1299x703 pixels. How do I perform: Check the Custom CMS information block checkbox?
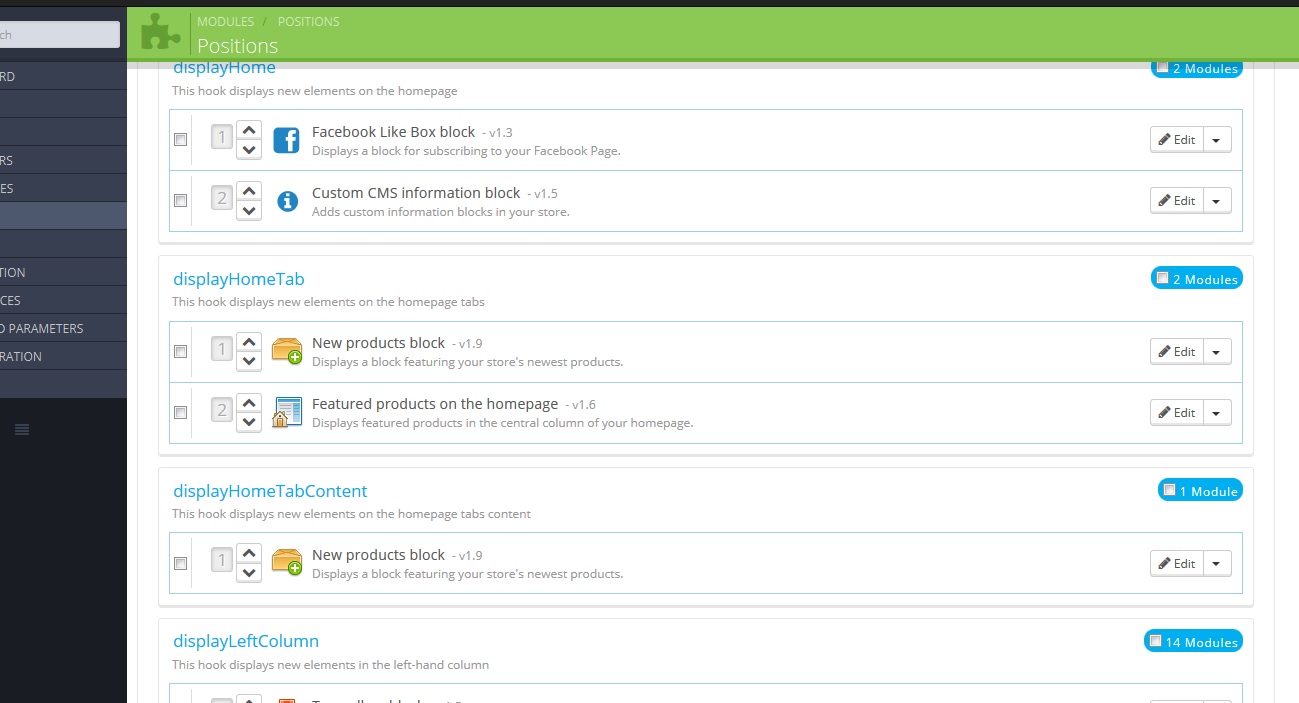tap(180, 201)
